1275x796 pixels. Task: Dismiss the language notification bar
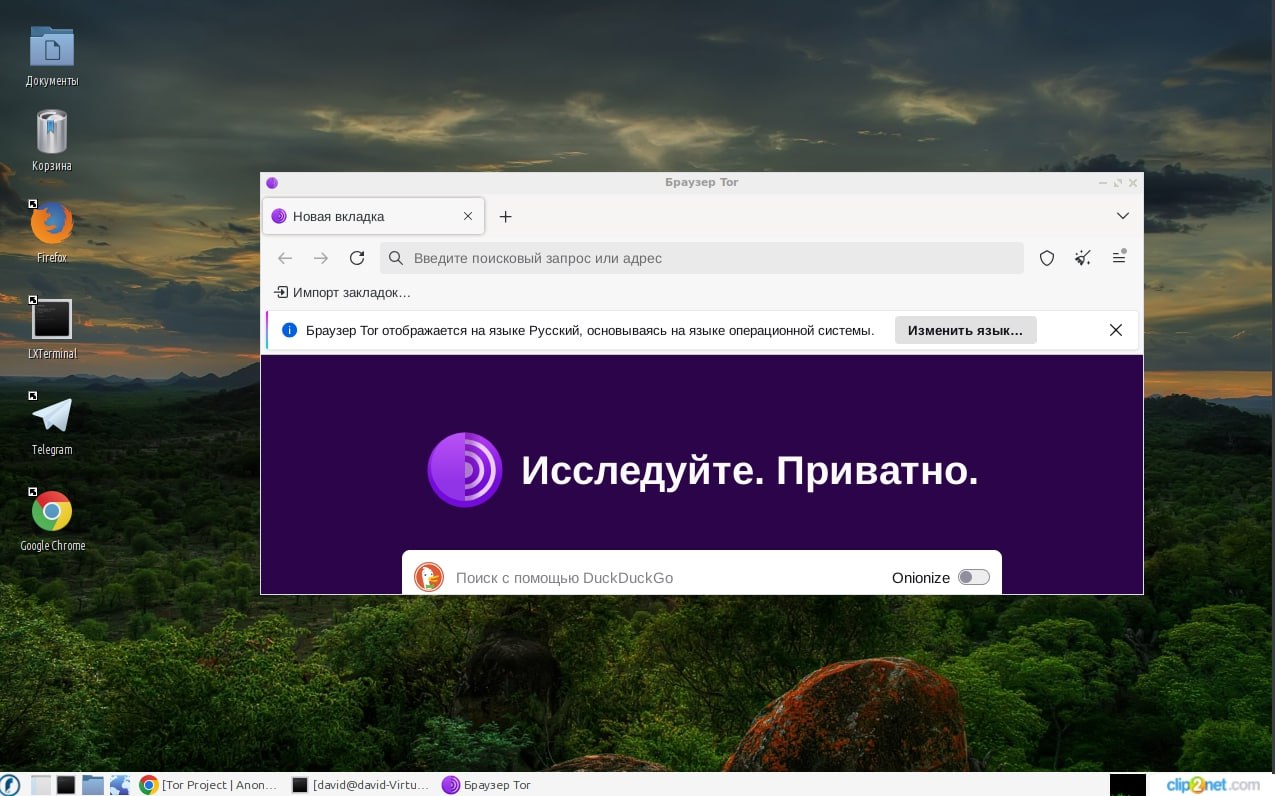1116,330
